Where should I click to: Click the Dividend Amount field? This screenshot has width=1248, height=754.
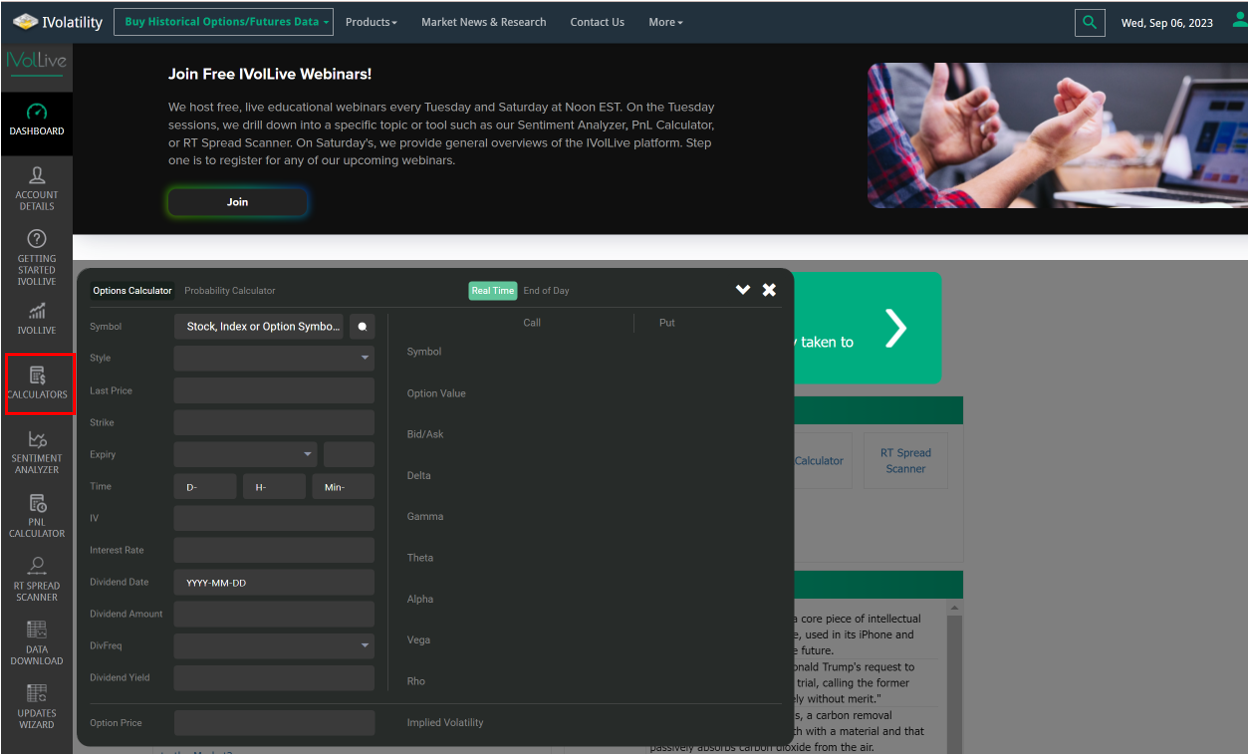pyautogui.click(x=274, y=614)
